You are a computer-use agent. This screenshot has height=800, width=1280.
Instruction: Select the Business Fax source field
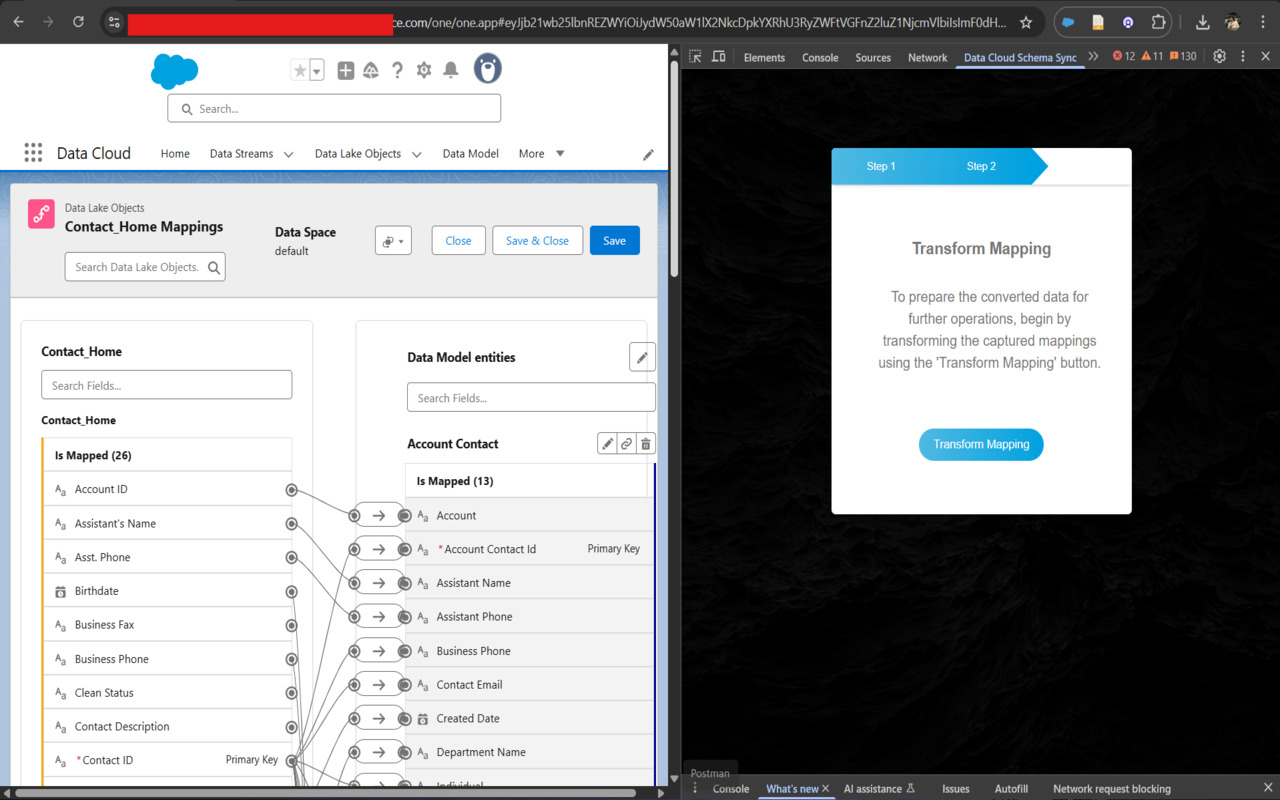(x=168, y=625)
